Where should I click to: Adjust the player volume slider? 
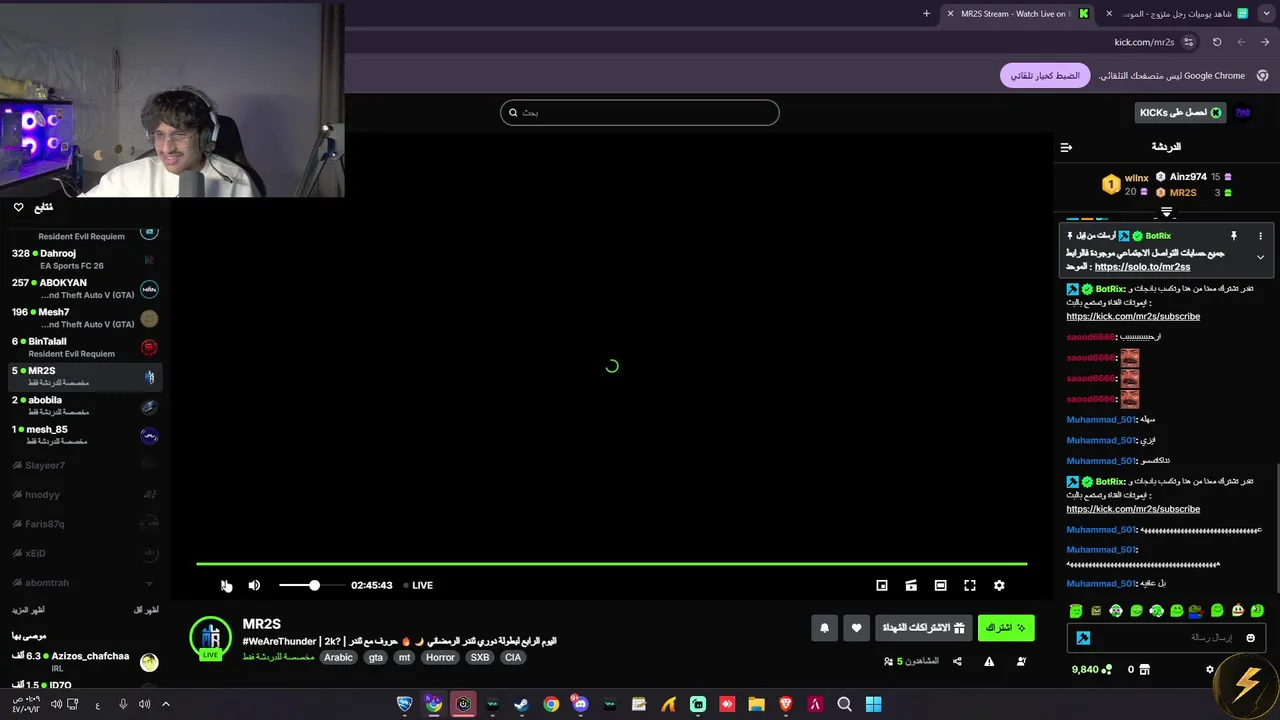click(313, 585)
